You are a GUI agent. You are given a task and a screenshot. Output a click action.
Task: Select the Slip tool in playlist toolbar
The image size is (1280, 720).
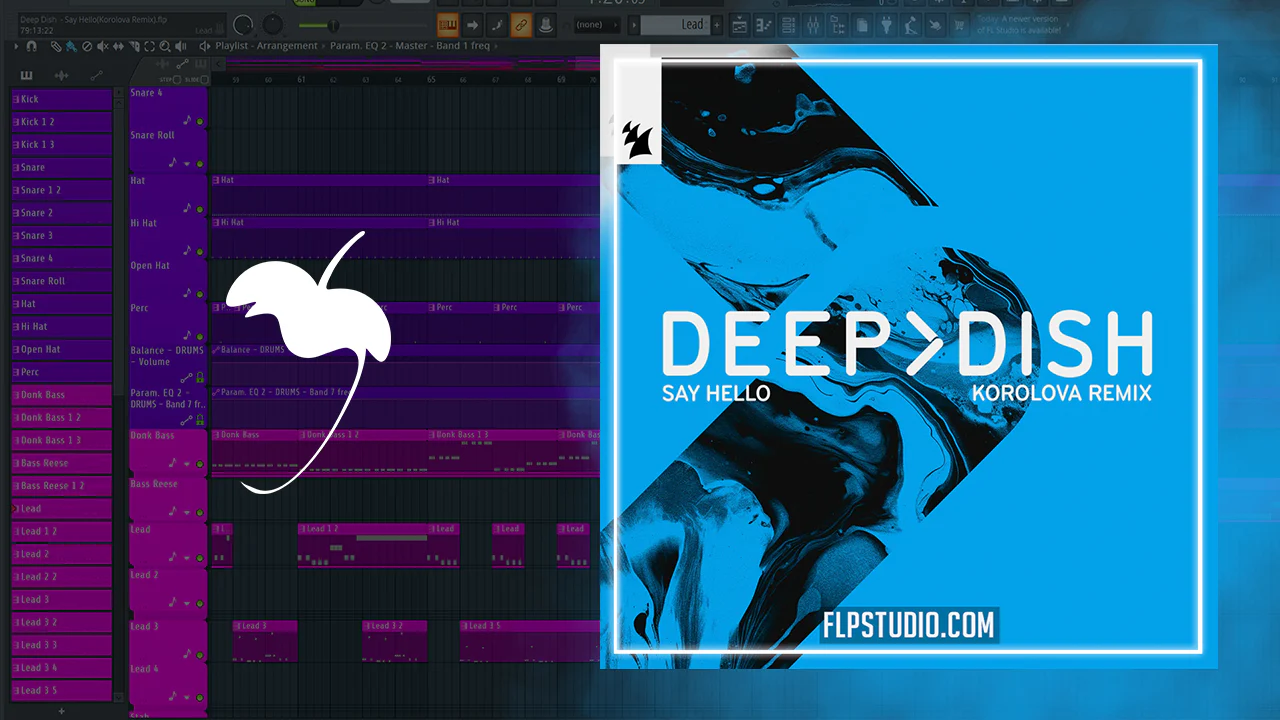[x=118, y=46]
